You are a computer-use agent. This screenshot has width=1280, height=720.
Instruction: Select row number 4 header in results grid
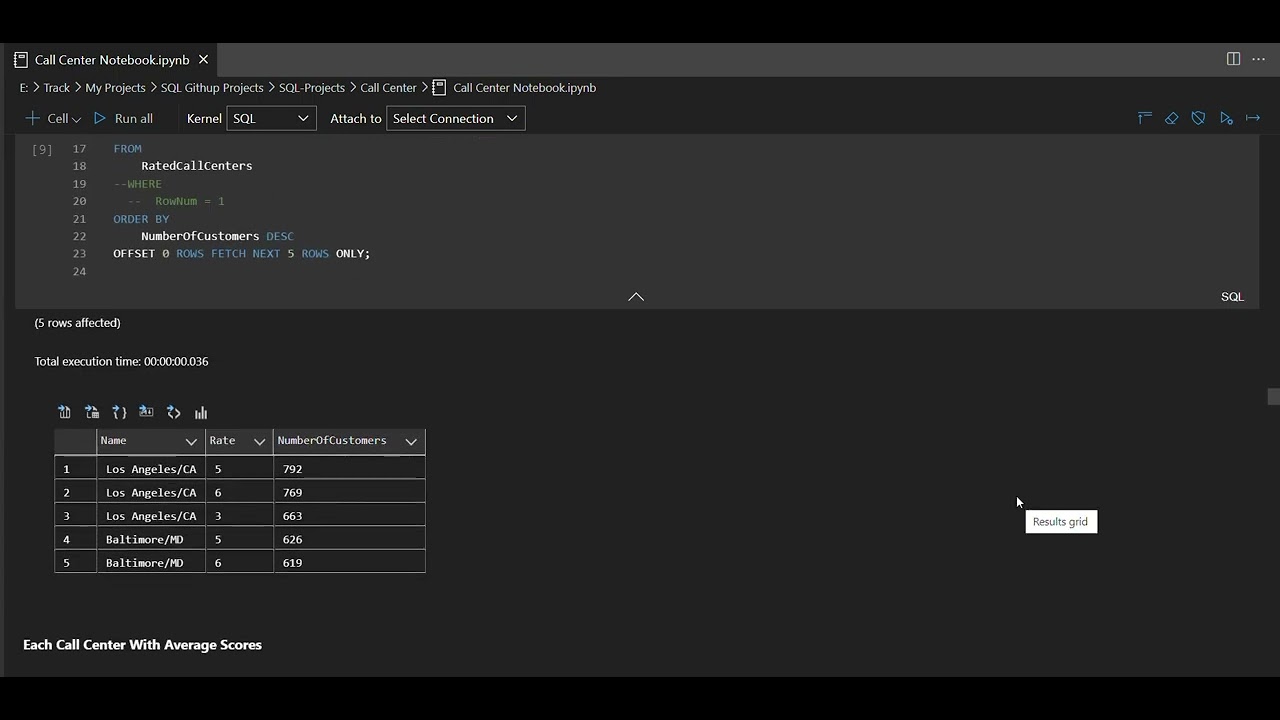coord(76,539)
